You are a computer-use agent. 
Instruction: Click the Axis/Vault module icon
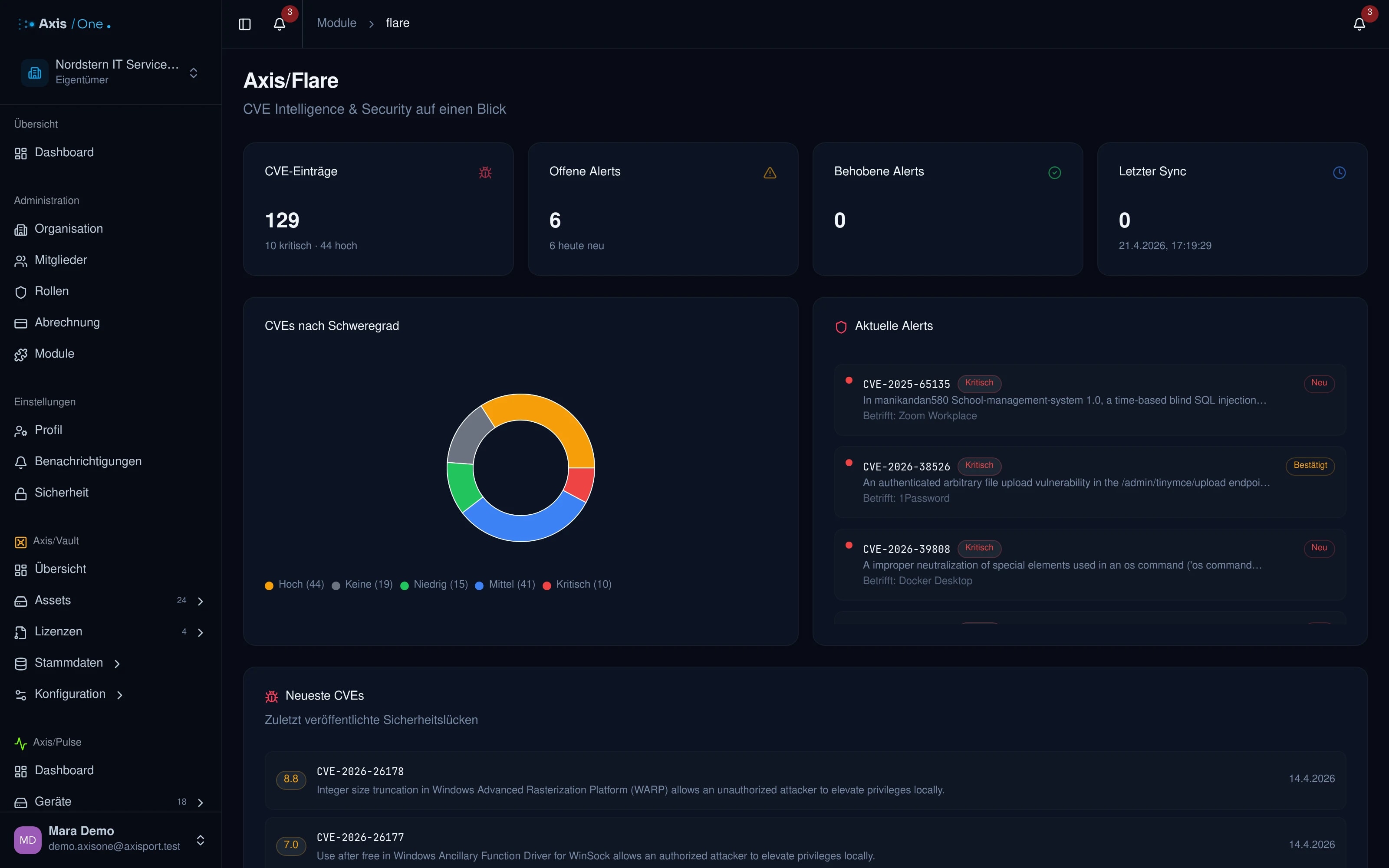[x=21, y=542]
